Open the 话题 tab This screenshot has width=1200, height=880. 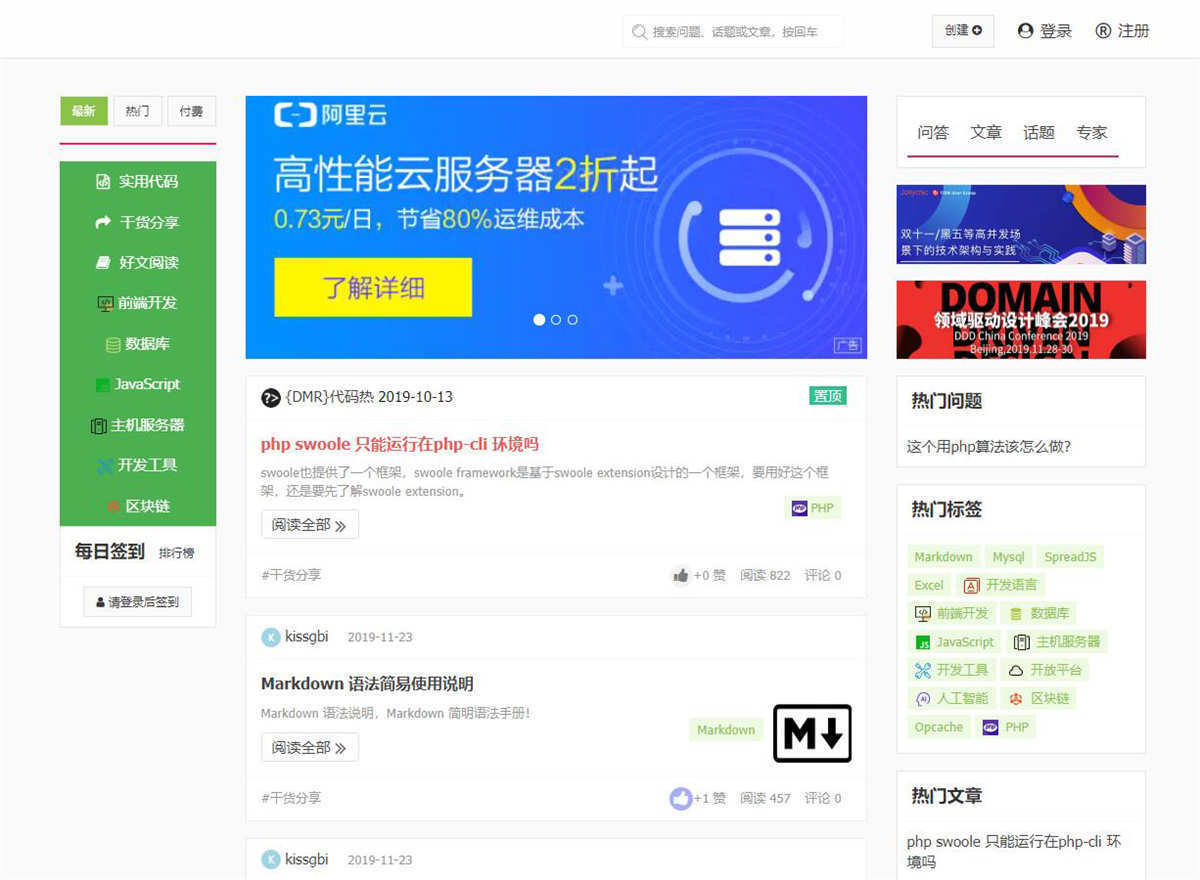(x=1039, y=131)
